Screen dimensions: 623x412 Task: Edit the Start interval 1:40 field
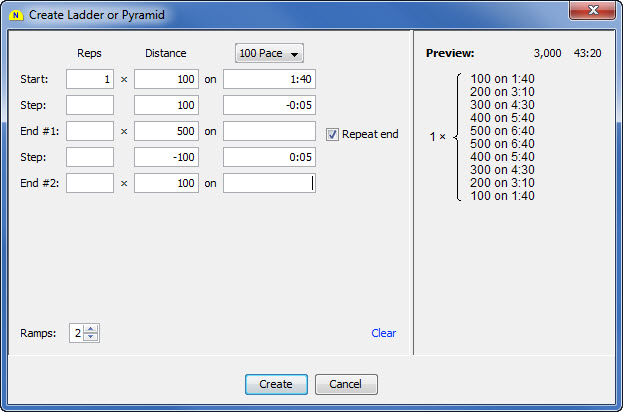269,79
